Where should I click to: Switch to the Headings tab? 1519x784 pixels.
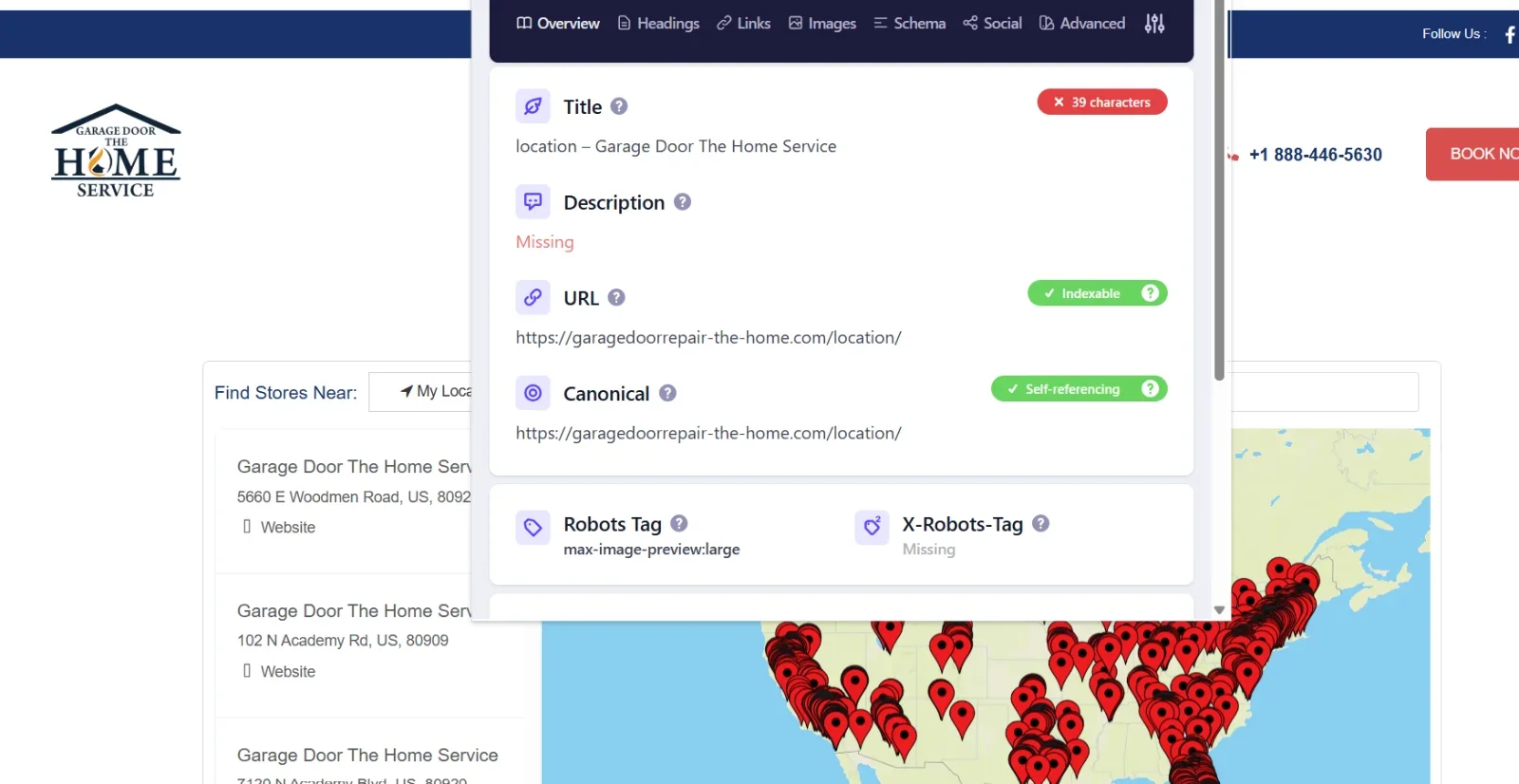pos(659,24)
